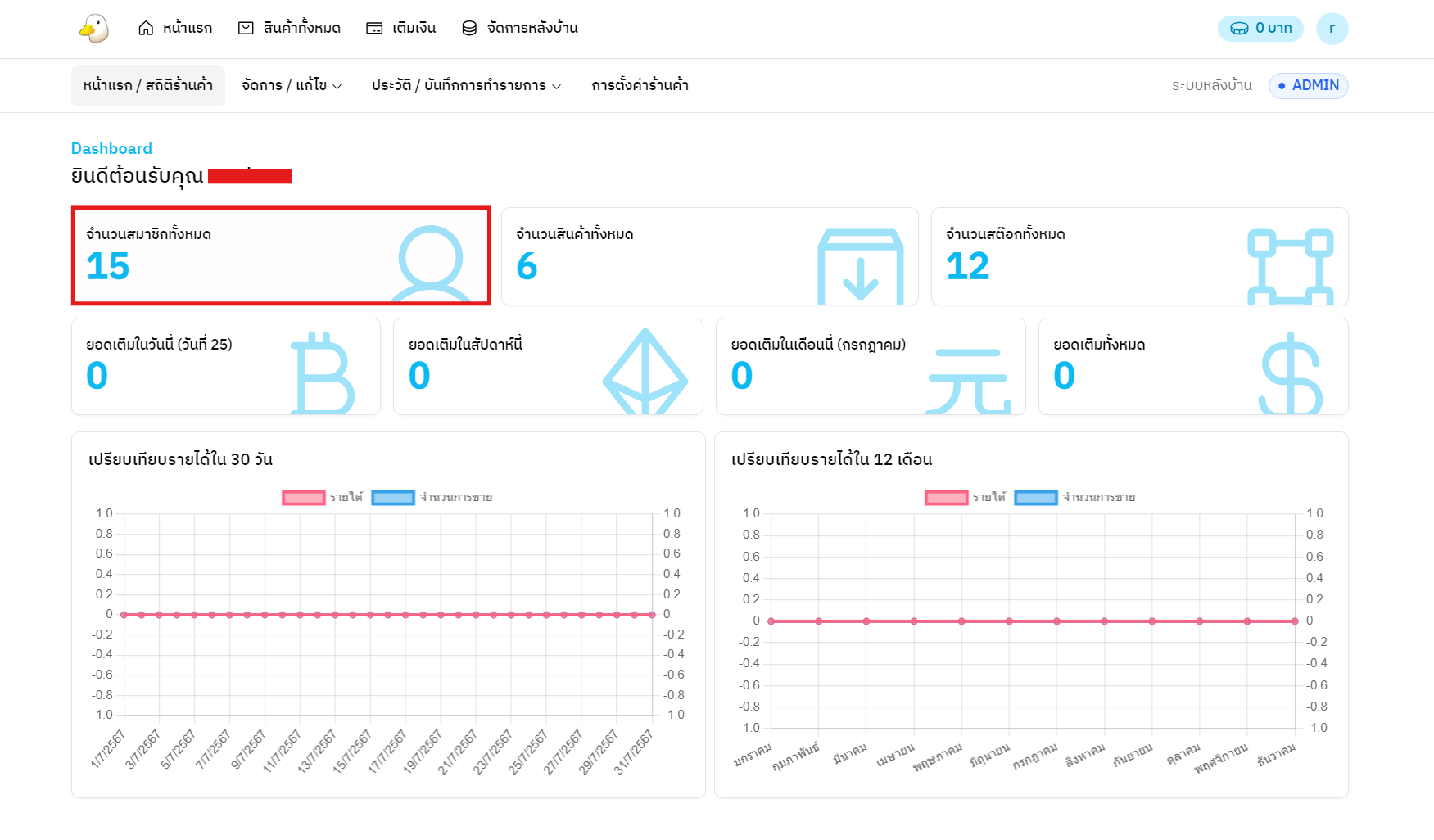This screenshot has width=1434, height=840.
Task: Click the box download icon in products card
Action: (x=861, y=267)
